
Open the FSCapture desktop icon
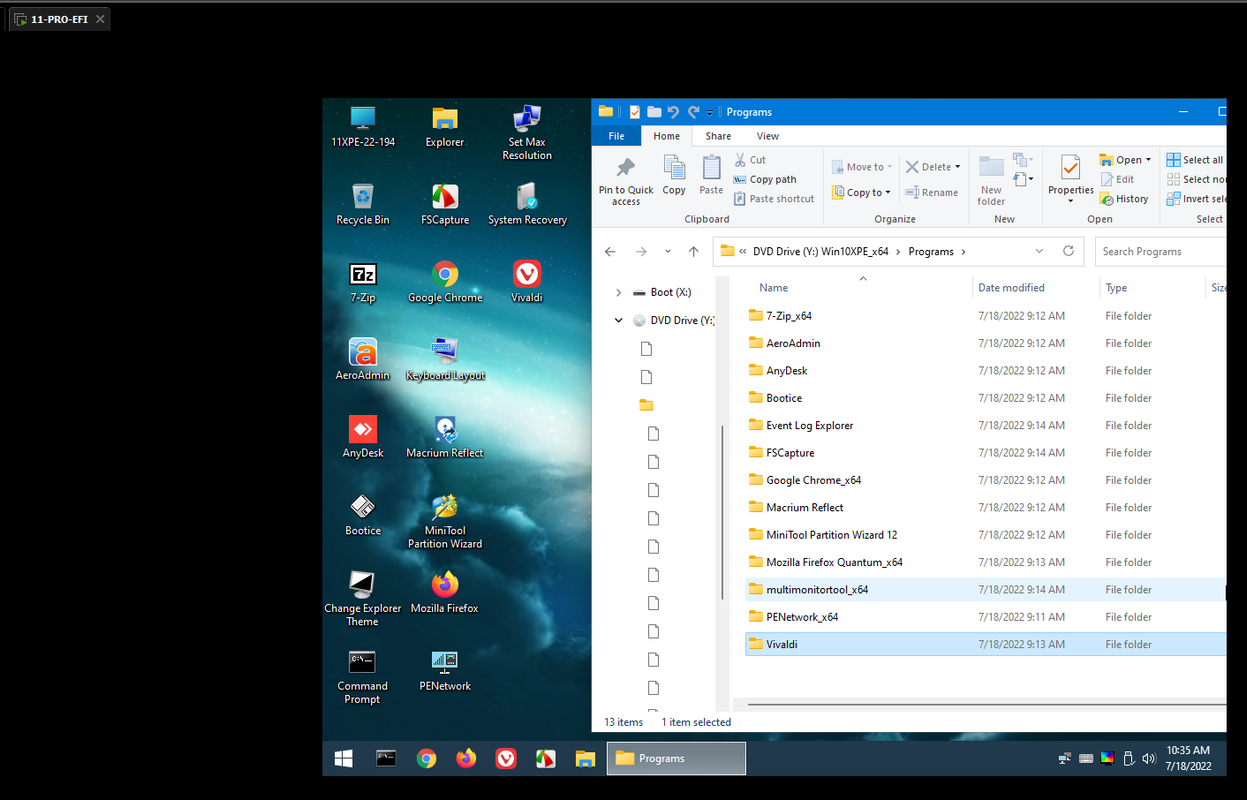coord(445,204)
